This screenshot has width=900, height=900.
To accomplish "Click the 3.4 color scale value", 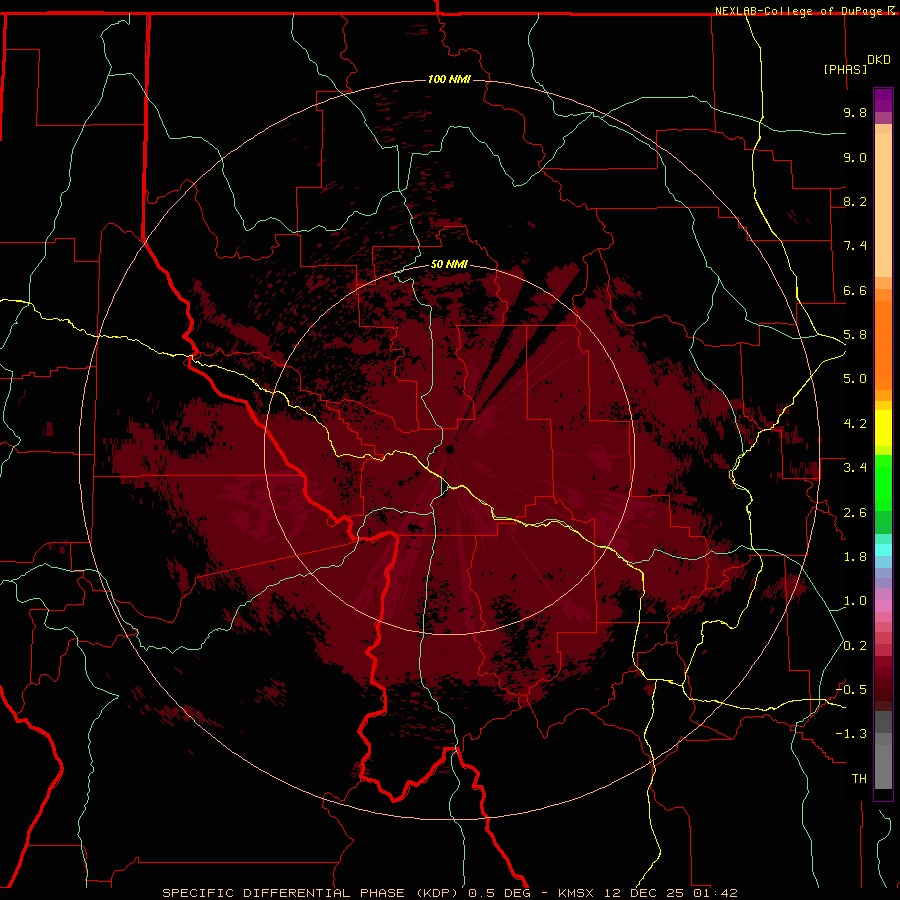I will pyautogui.click(x=855, y=468).
